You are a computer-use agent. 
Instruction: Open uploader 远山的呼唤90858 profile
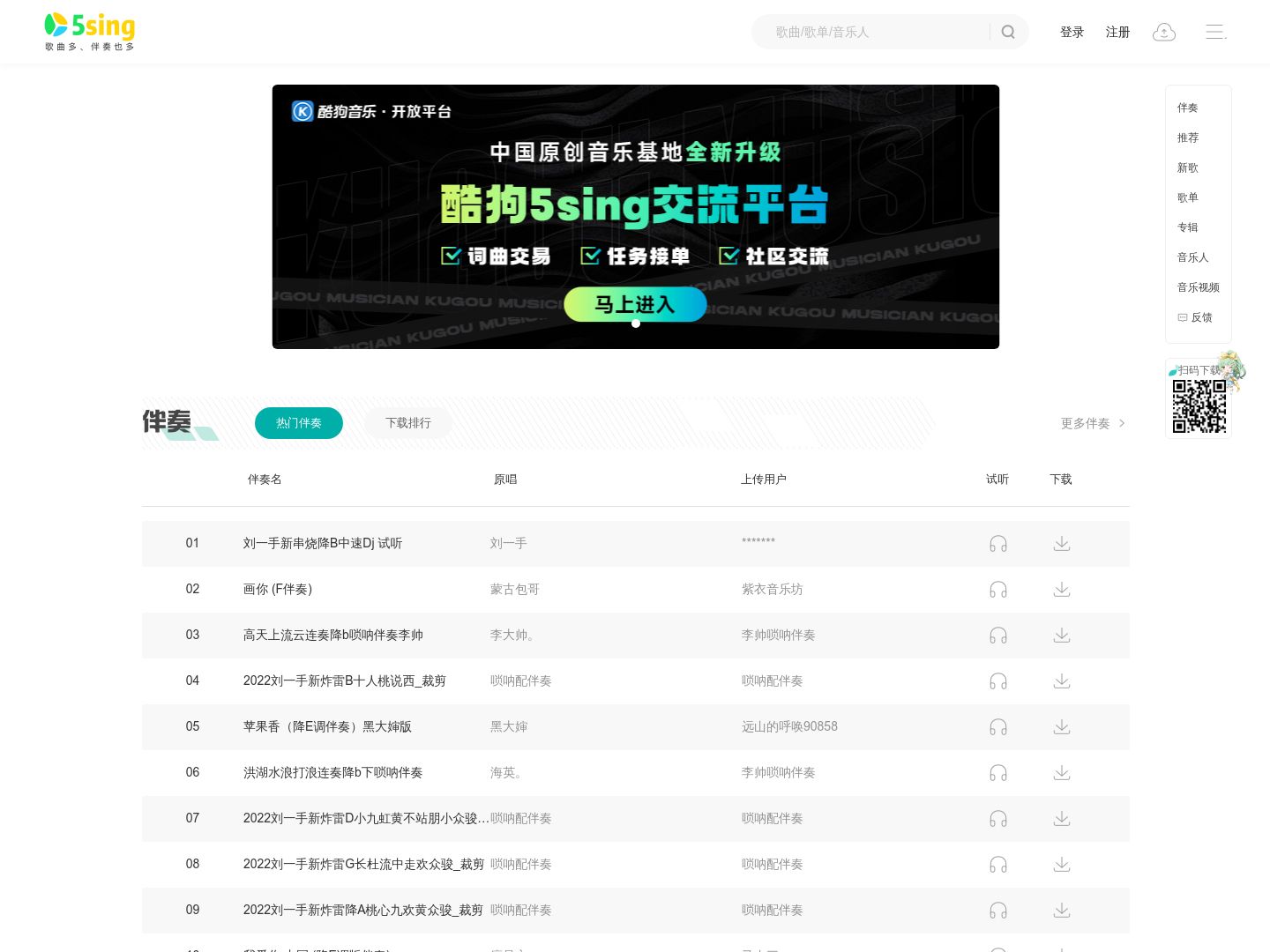coord(790,726)
